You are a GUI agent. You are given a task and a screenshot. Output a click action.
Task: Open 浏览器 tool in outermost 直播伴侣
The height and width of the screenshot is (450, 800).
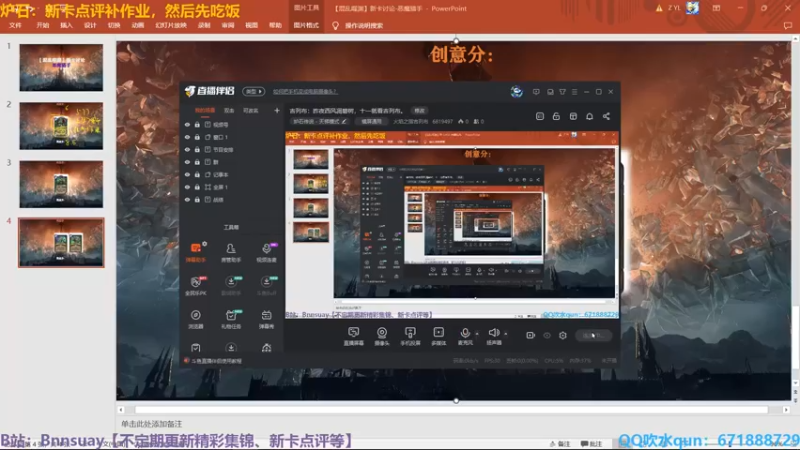(196, 319)
